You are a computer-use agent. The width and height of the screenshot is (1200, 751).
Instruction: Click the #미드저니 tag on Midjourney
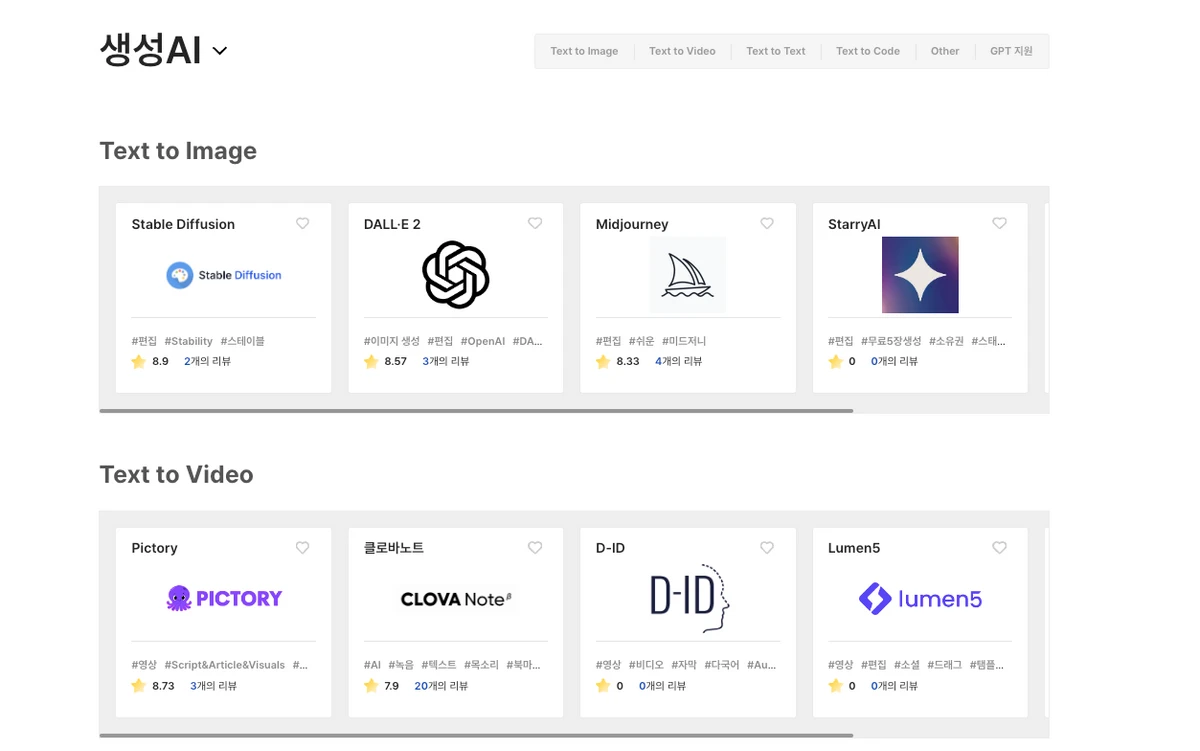684,341
